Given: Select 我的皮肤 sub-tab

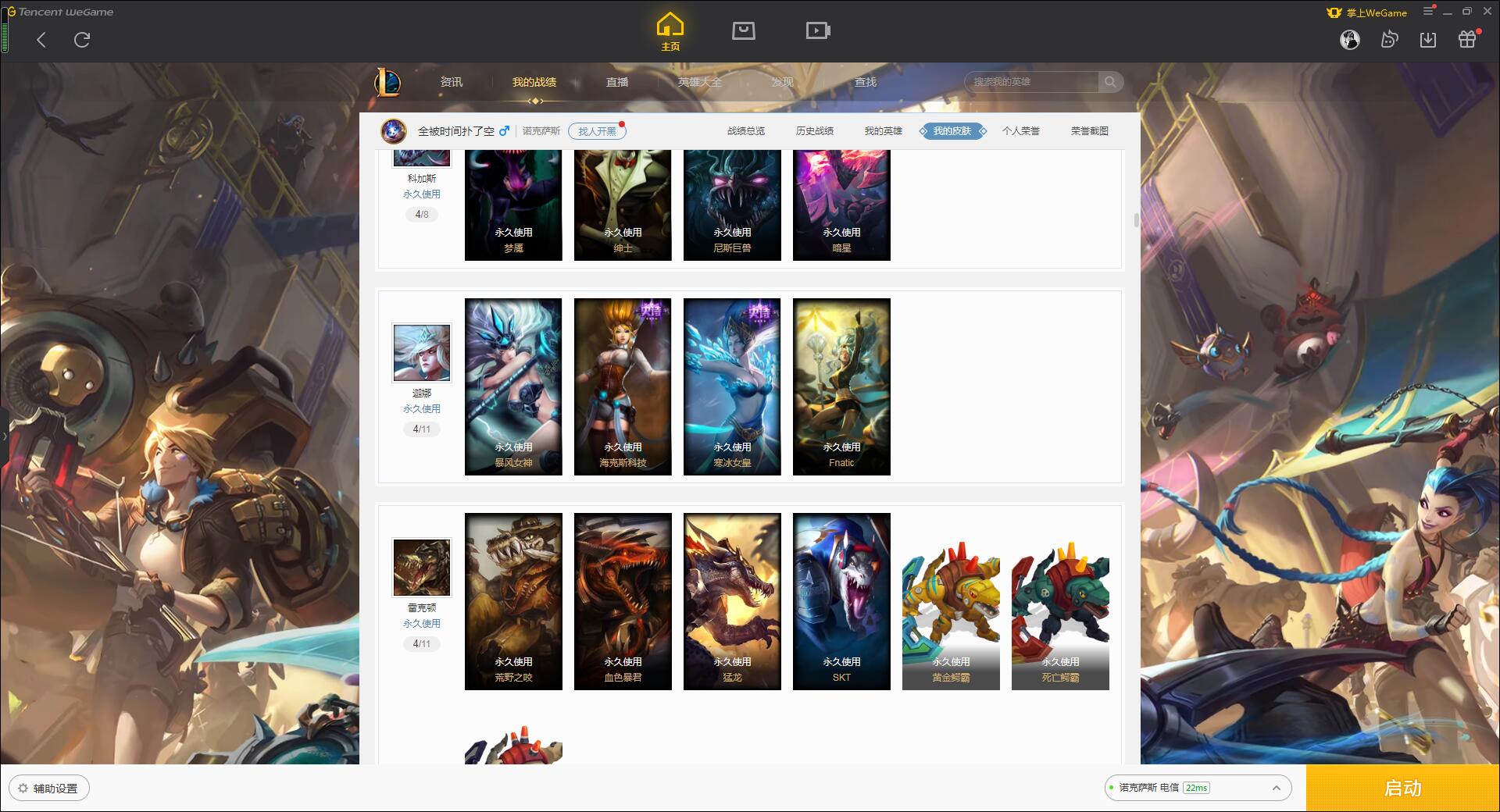Looking at the screenshot, I should (x=952, y=131).
